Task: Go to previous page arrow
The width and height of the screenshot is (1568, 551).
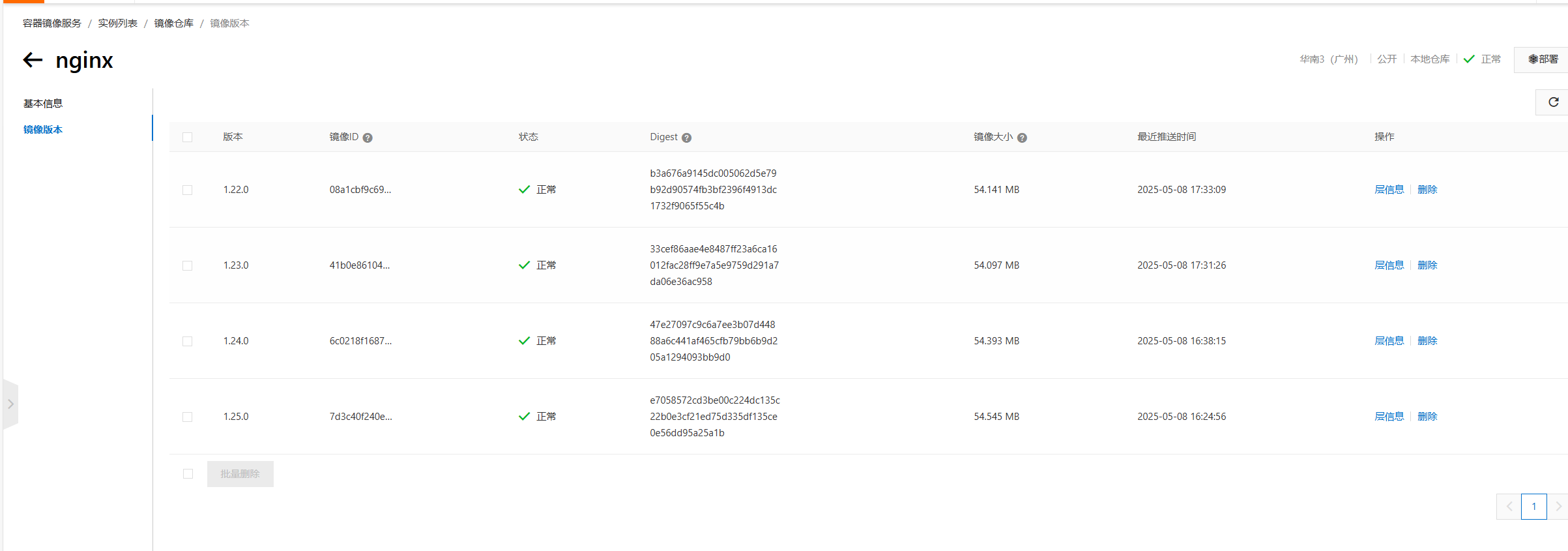Action: [x=1509, y=507]
